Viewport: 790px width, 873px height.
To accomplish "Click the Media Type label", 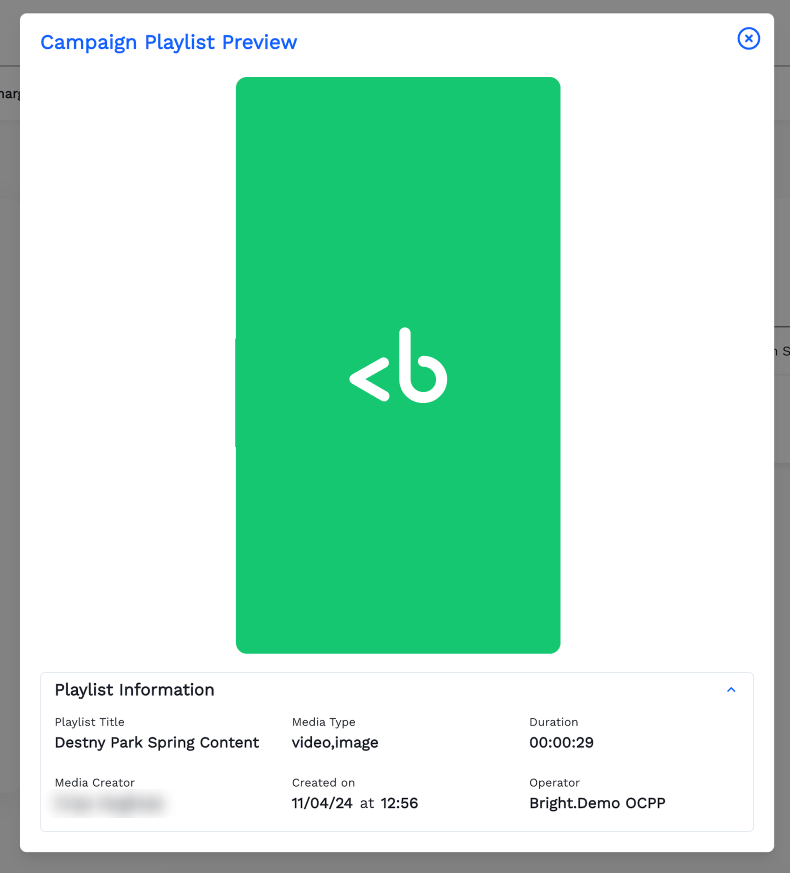I will 323,722.
